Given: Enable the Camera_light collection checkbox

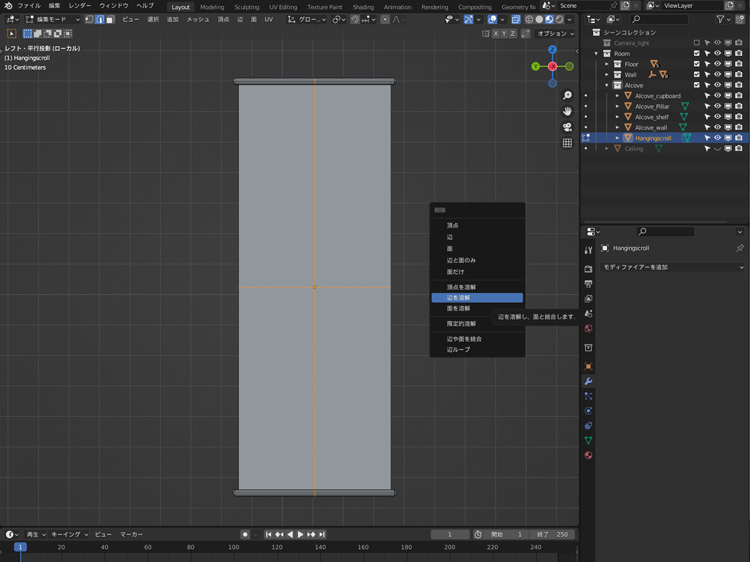Looking at the screenshot, I should [697, 43].
